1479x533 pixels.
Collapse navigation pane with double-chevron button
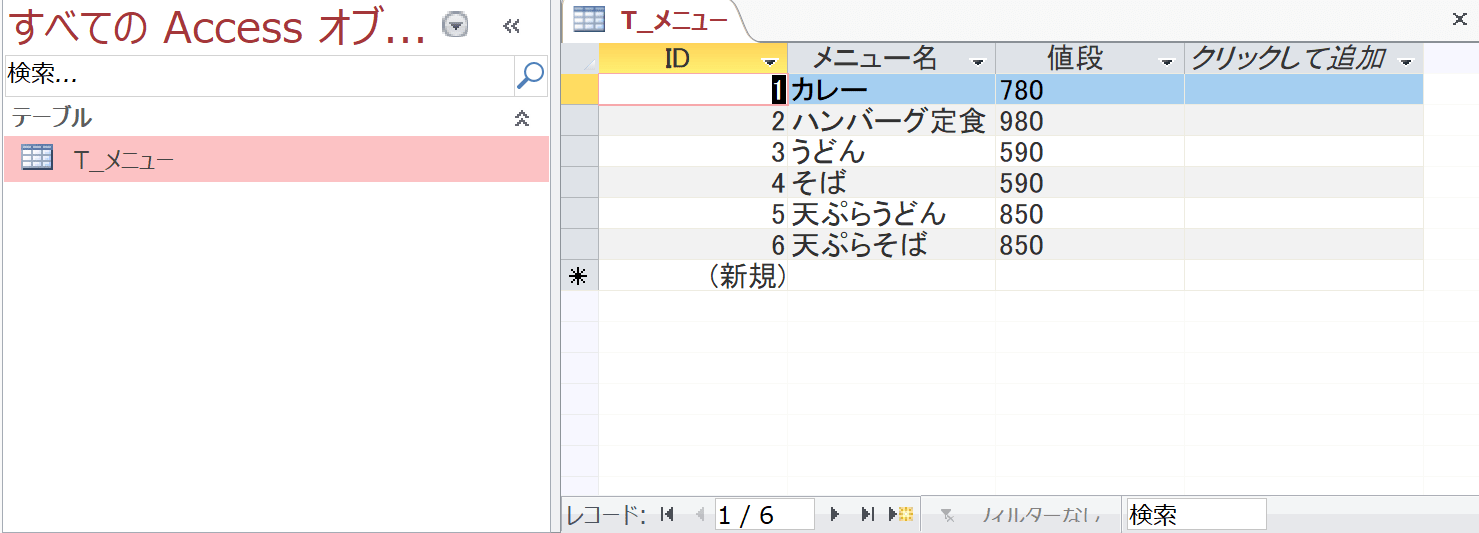click(x=511, y=27)
